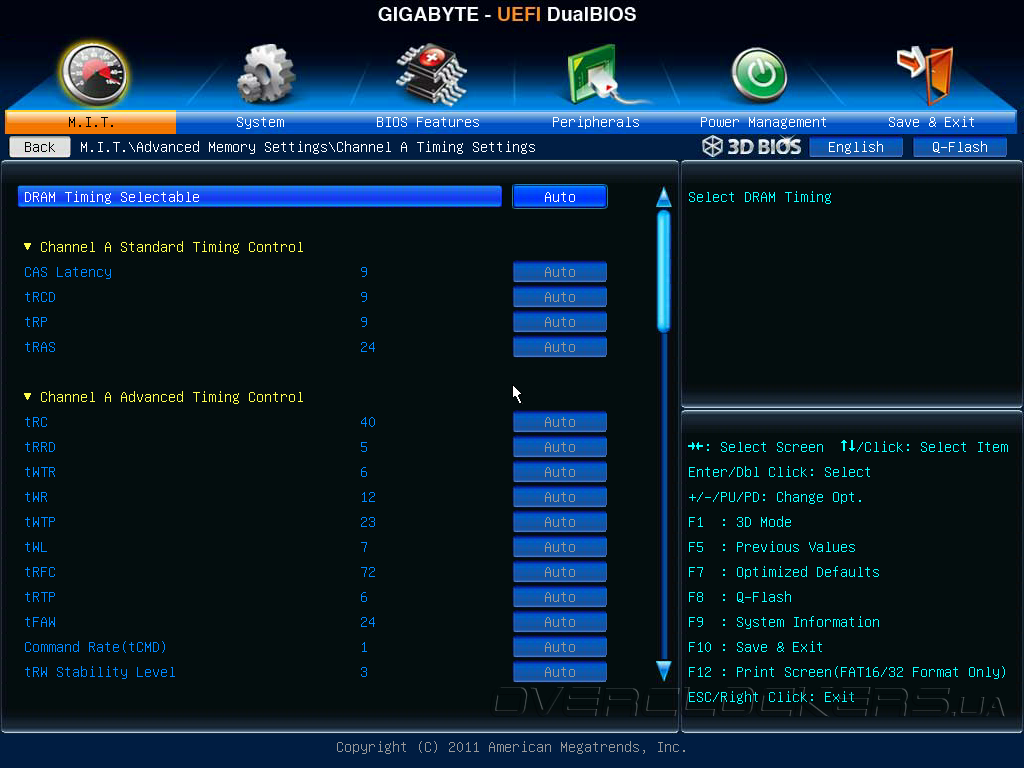Click the scrollbar down arrow
This screenshot has width=1024, height=768.
click(x=664, y=671)
